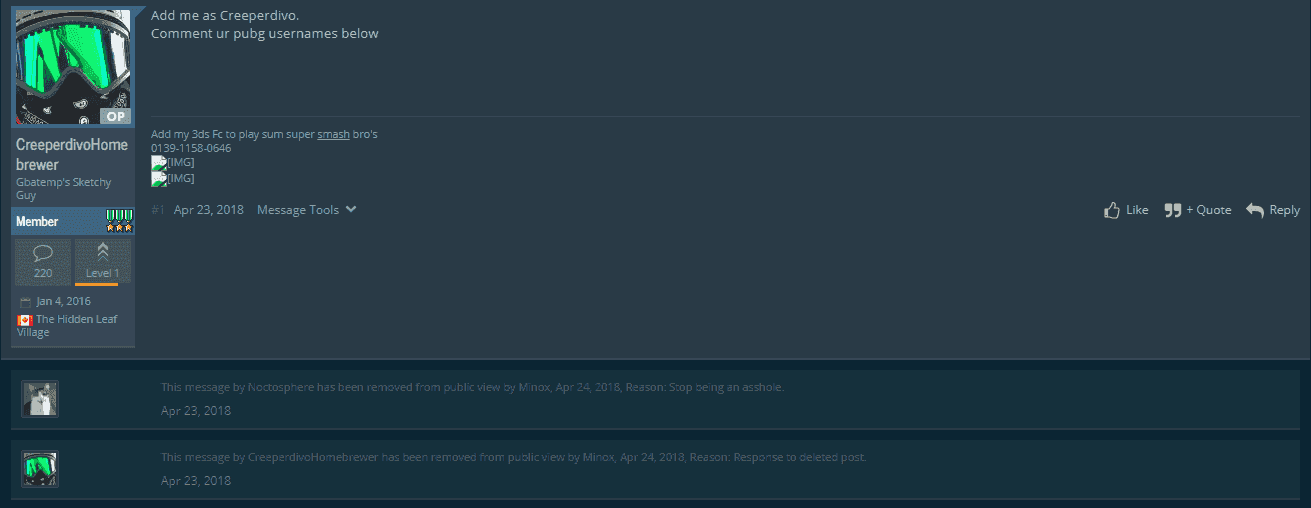This screenshot has height=508, width=1311.
Task: Click the "Add me as Creeperdivo." line
Action: pos(225,16)
